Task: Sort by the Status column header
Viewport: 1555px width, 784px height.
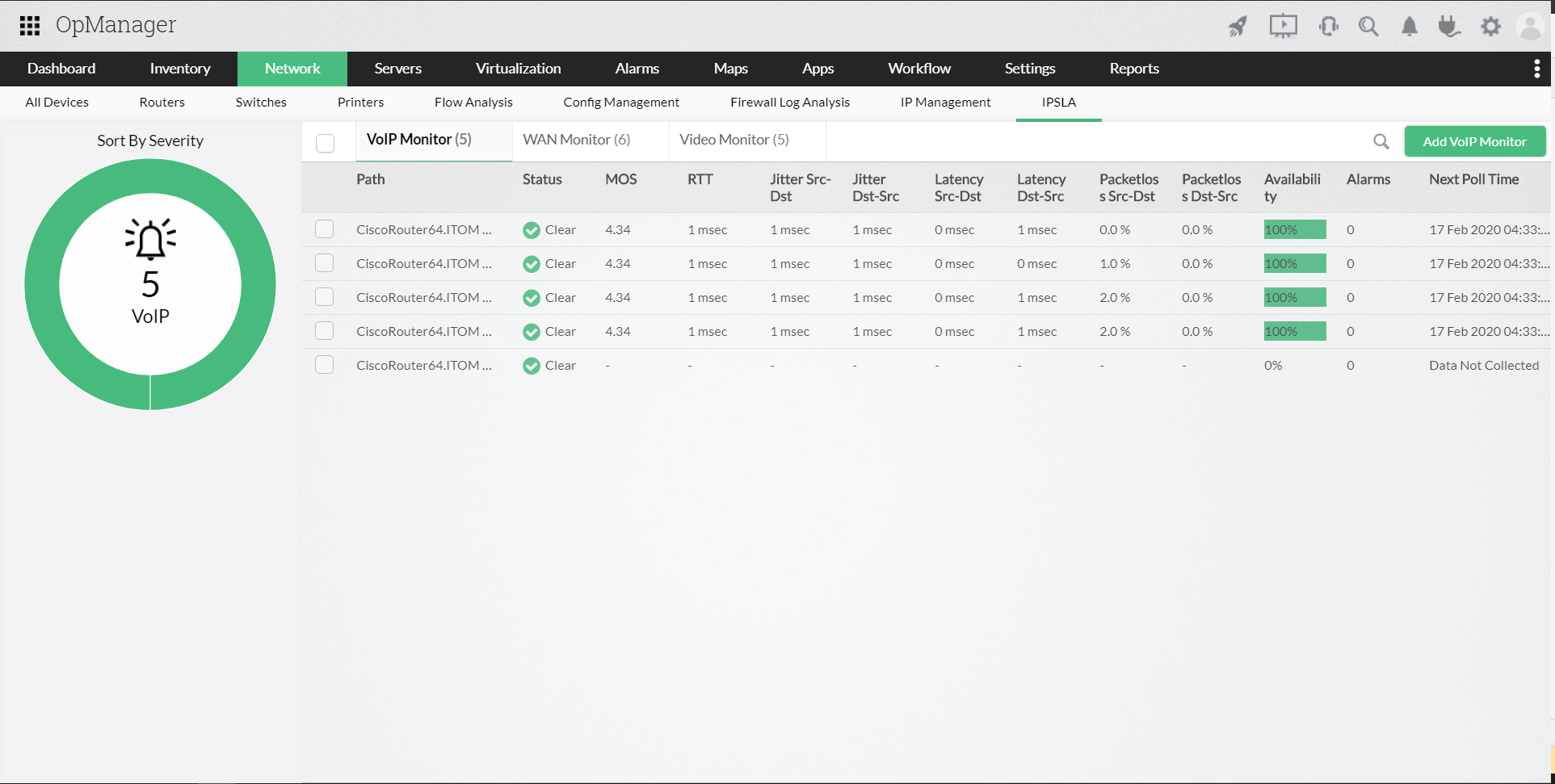Action: (542, 179)
